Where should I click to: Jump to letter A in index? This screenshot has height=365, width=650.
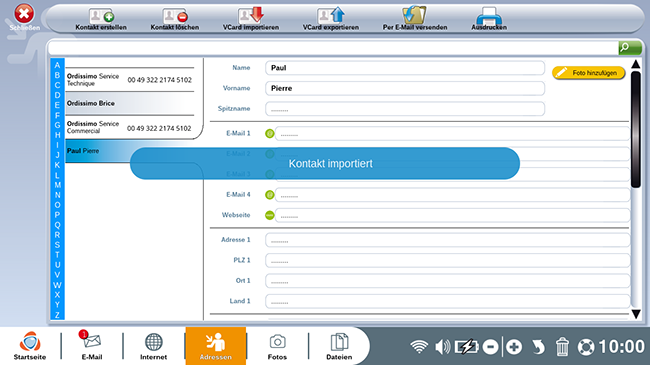(57, 65)
